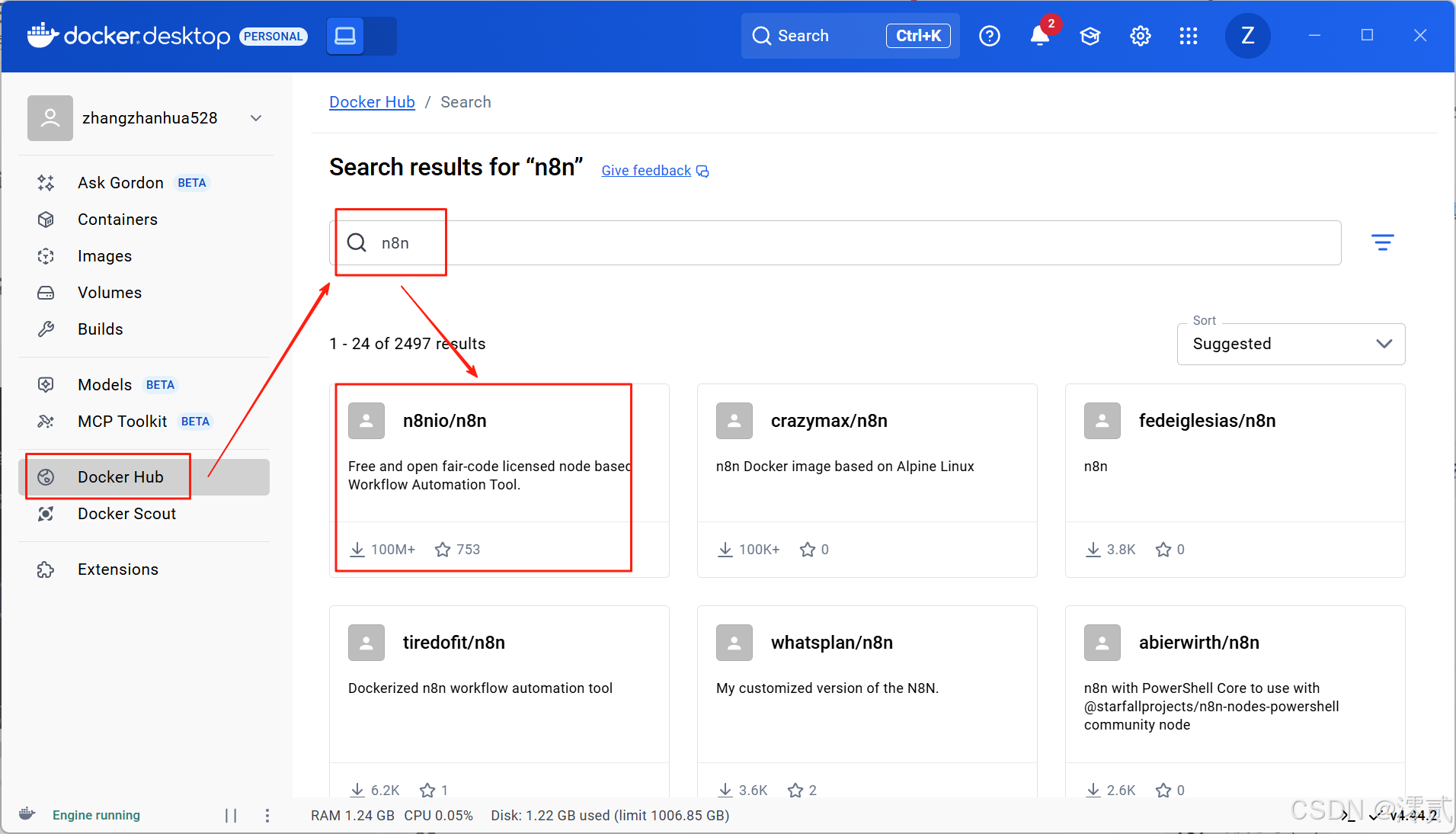Click the magnifier icon in search field
Viewport: 1456px width, 834px height.
pyautogui.click(x=357, y=243)
